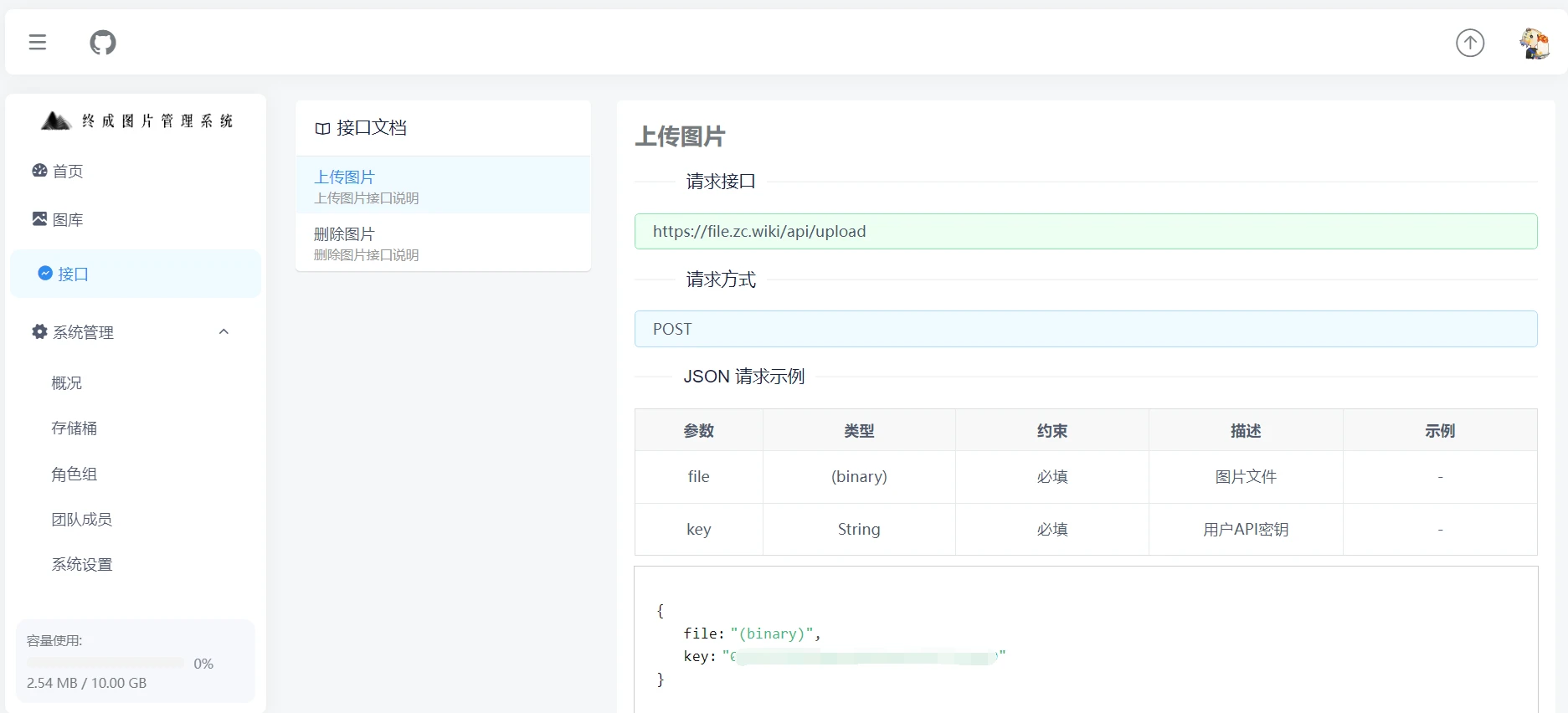Open 图库 gallery in sidebar
This screenshot has width=1568, height=713.
(x=68, y=220)
